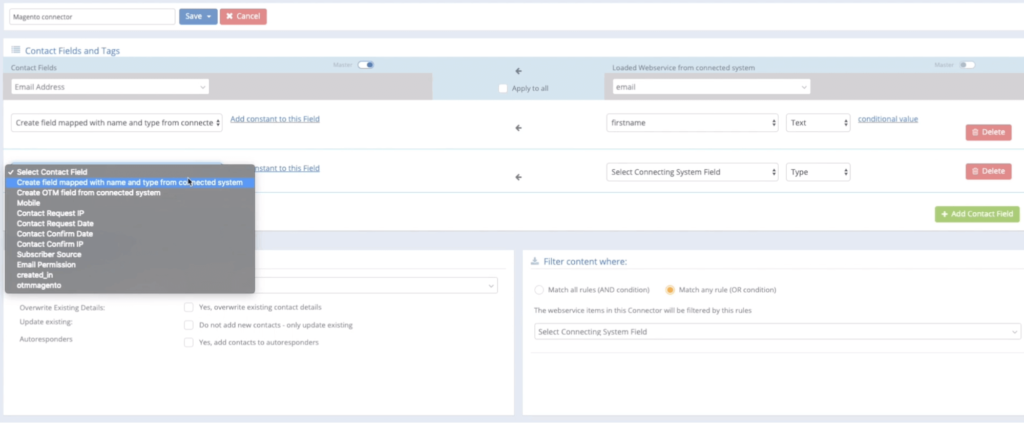1024x423 pixels.
Task: Choose Contact Request IP option
Action: coord(130,213)
